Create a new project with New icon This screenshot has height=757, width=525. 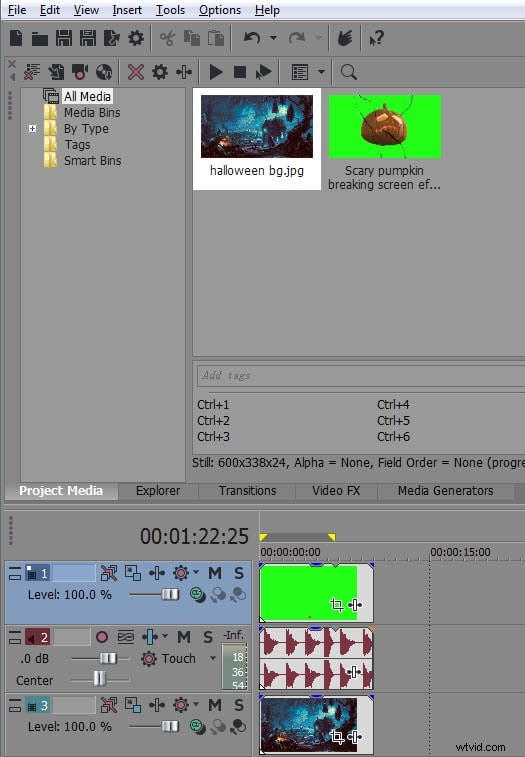[x=16, y=38]
